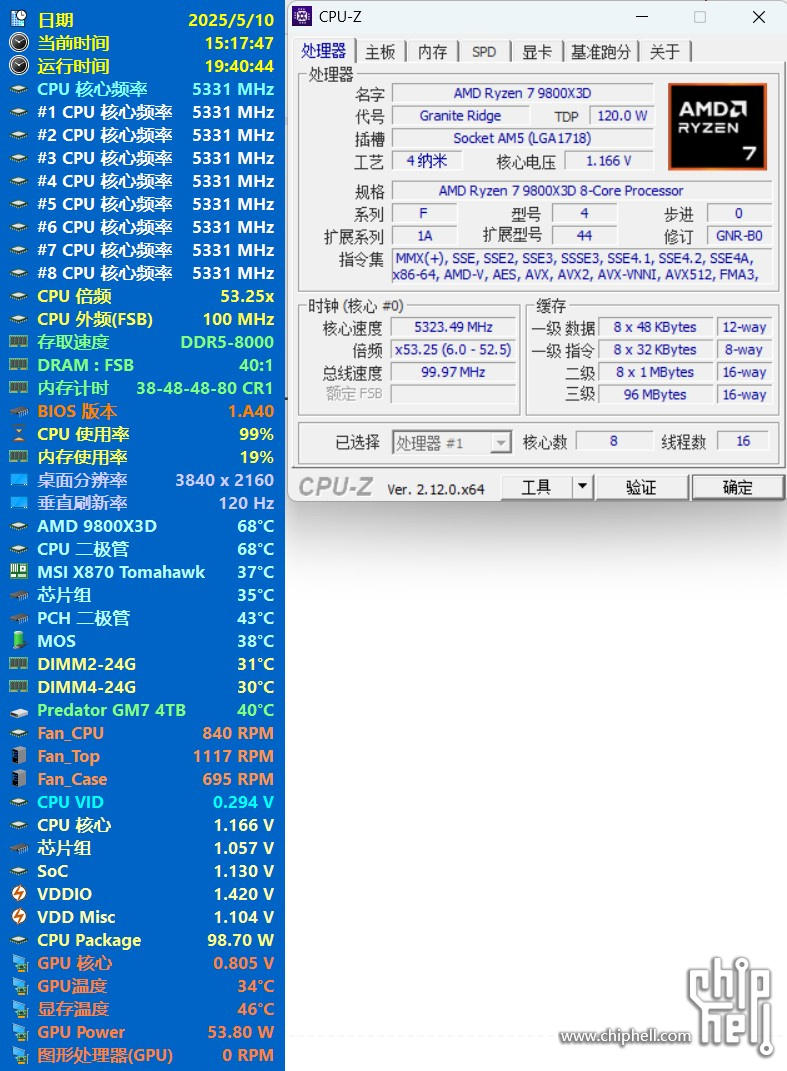787x1071 pixels.
Task: Click the icon next to CPU 倍频
Action: [19, 296]
